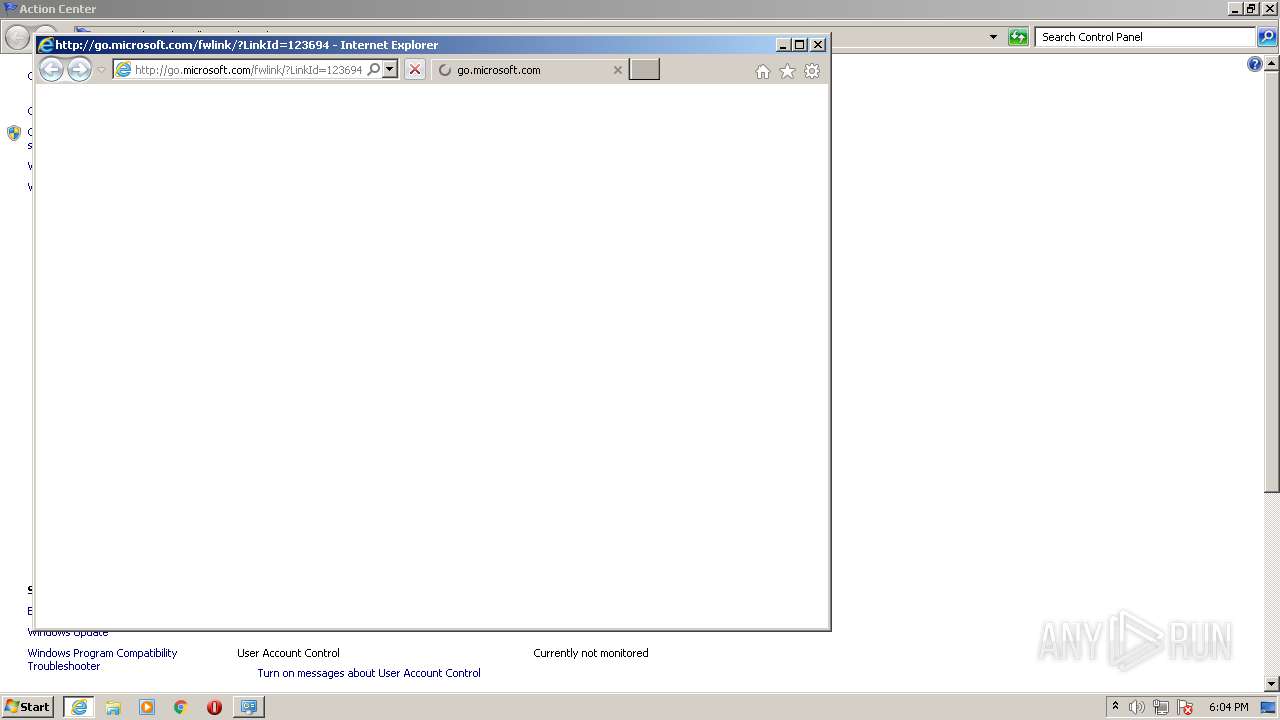The height and width of the screenshot is (720, 1280).
Task: Close the go.microsoft.com tab
Action: click(617, 70)
